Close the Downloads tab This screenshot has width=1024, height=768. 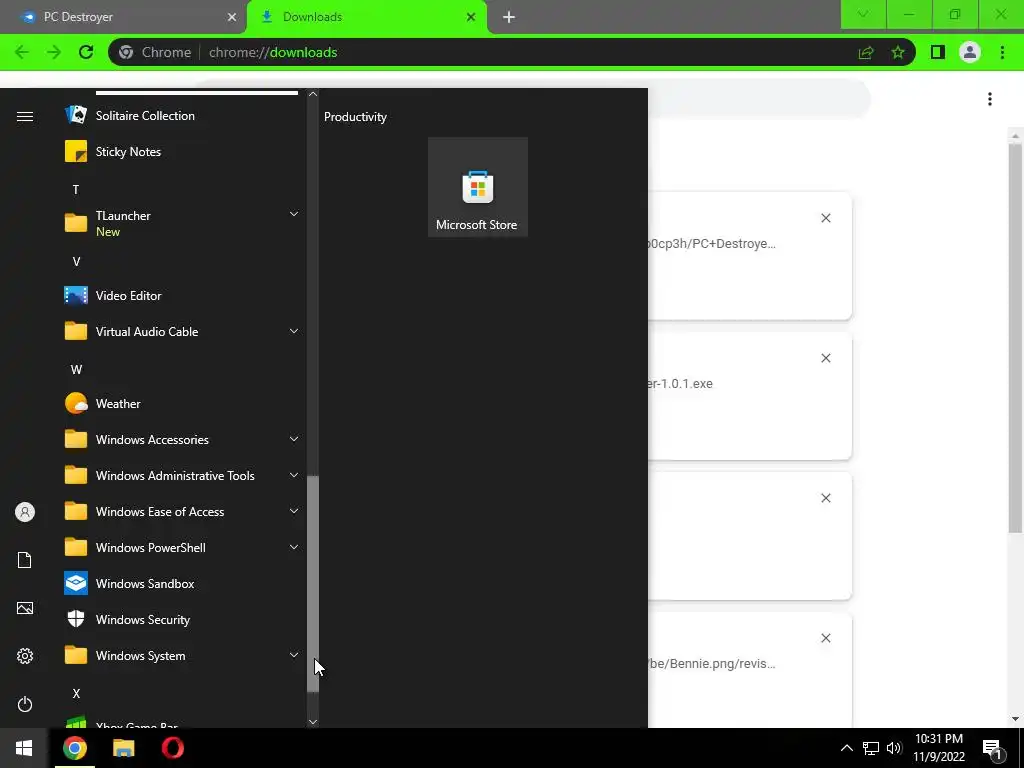(x=471, y=17)
